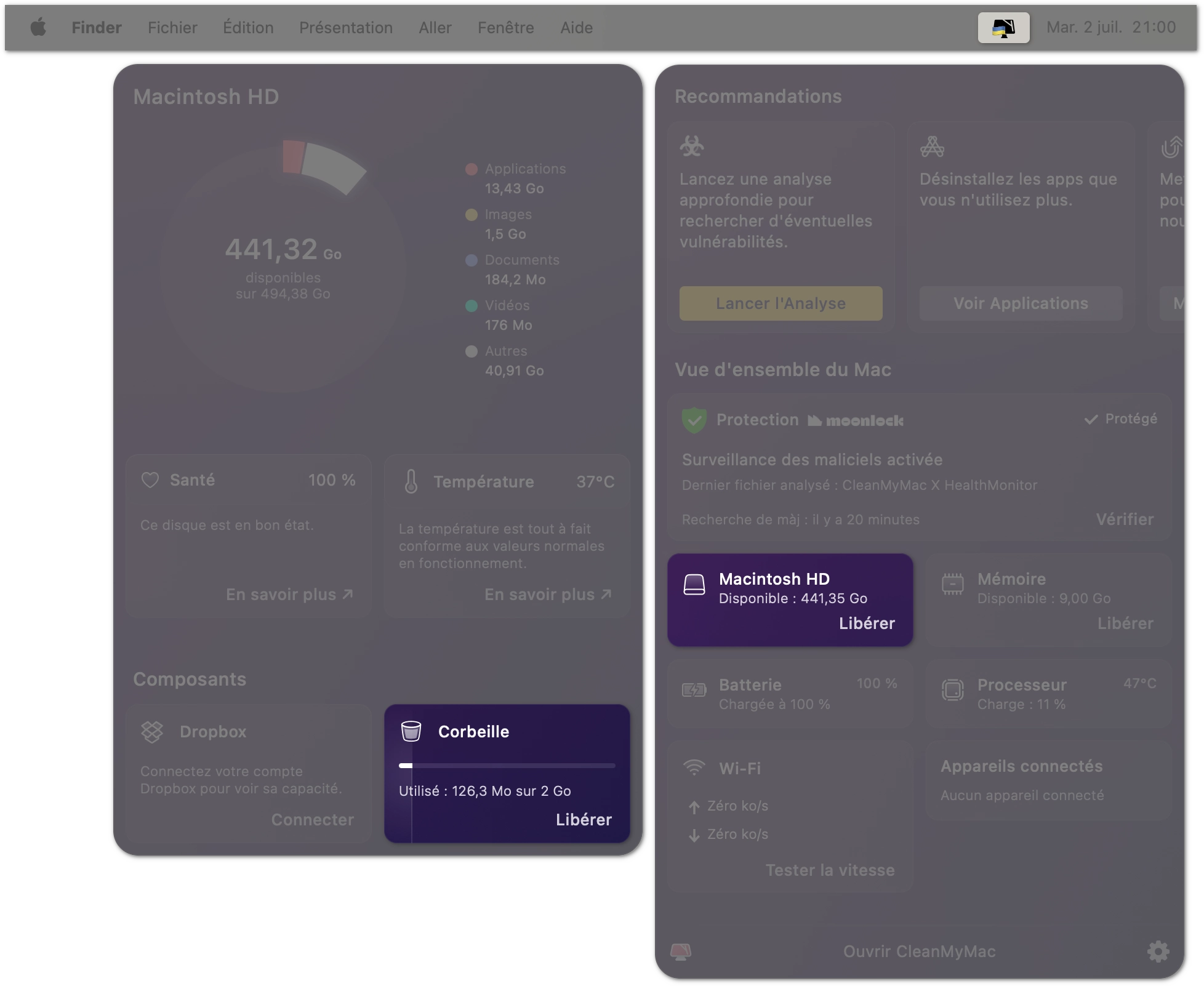This screenshot has height=986, width=1204.
Task: Expand Voir Applications recommendations
Action: [x=1020, y=303]
